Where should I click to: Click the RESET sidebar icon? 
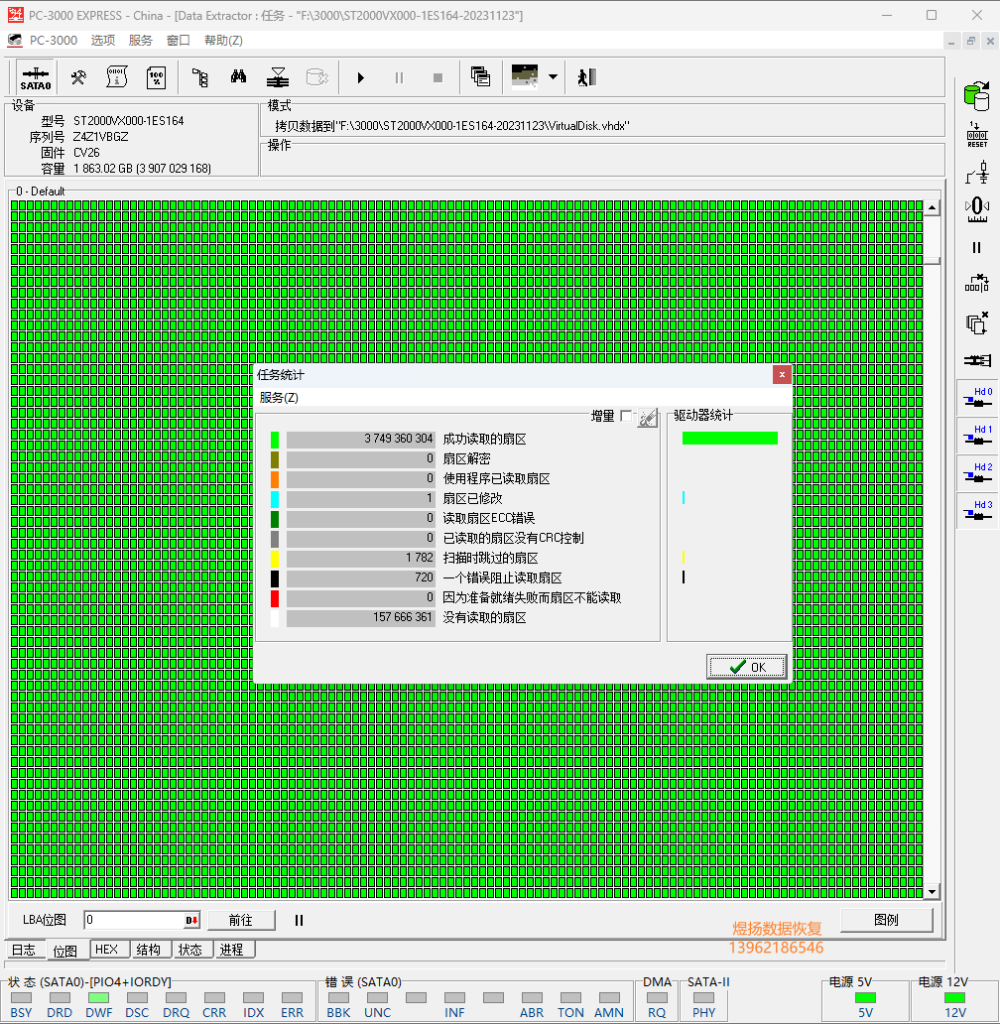tap(977, 135)
